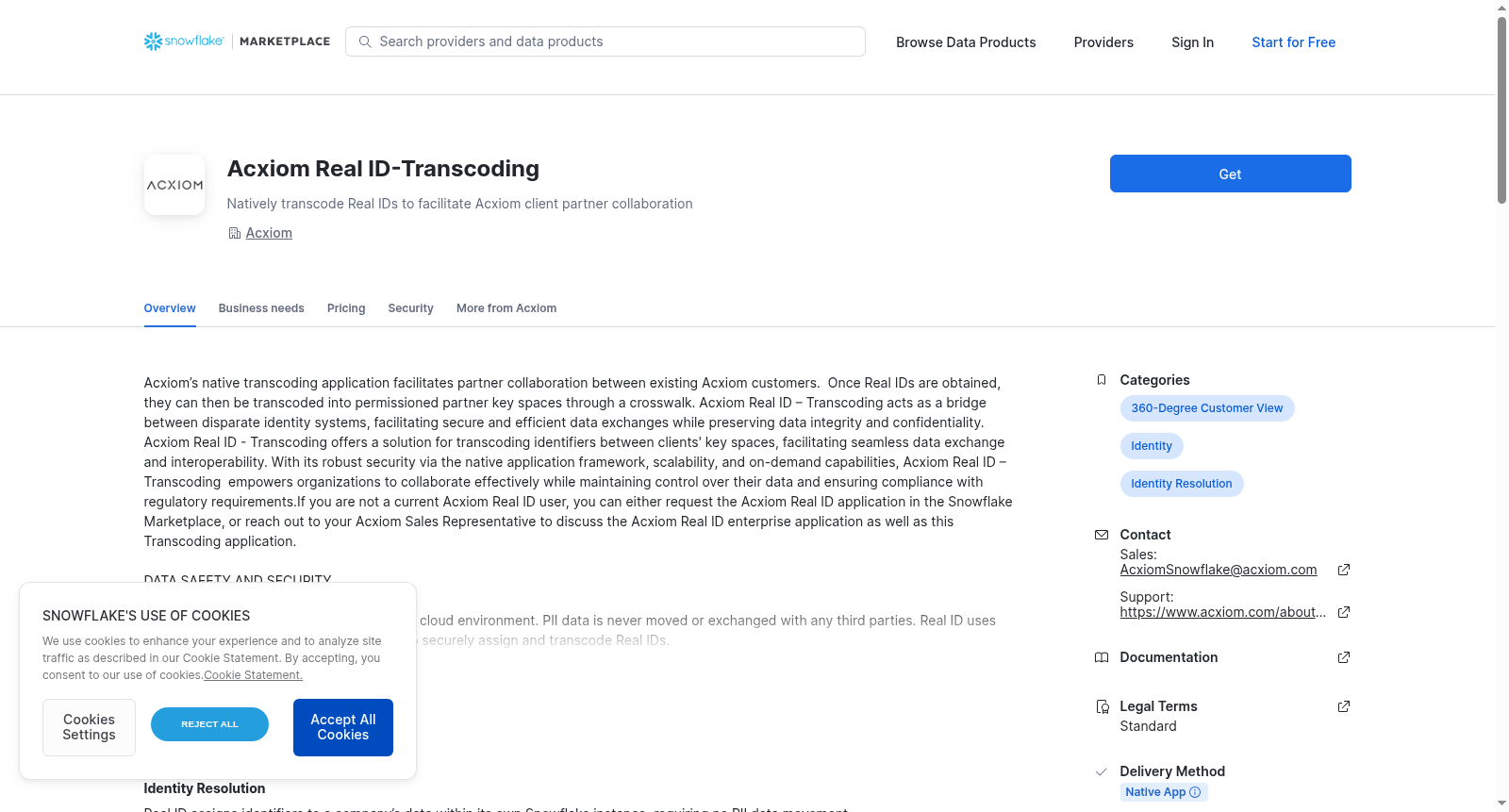This screenshot has width=1509, height=812.
Task: Focus the search providers input field
Action: coord(605,41)
